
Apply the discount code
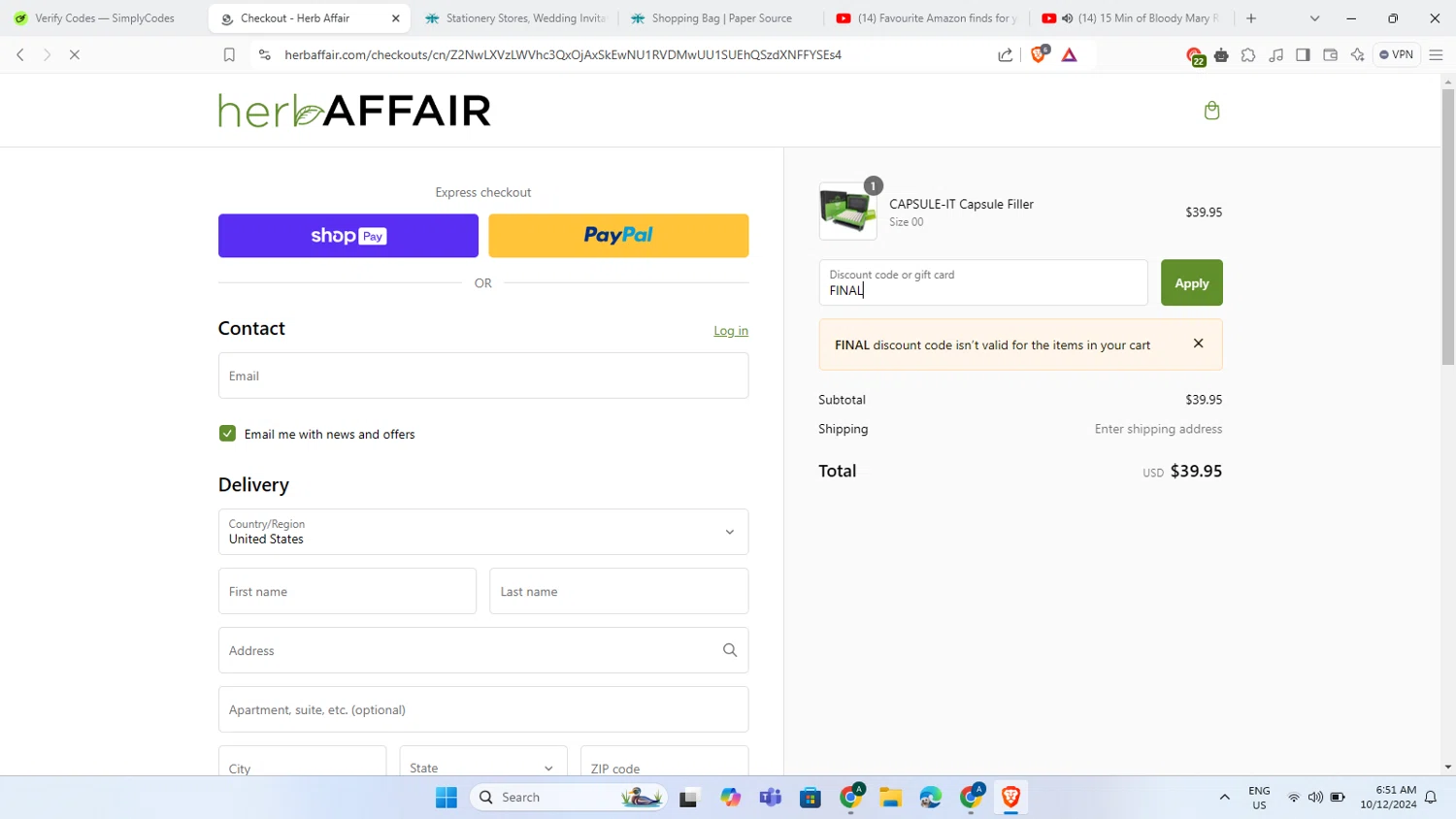pos(1191,282)
